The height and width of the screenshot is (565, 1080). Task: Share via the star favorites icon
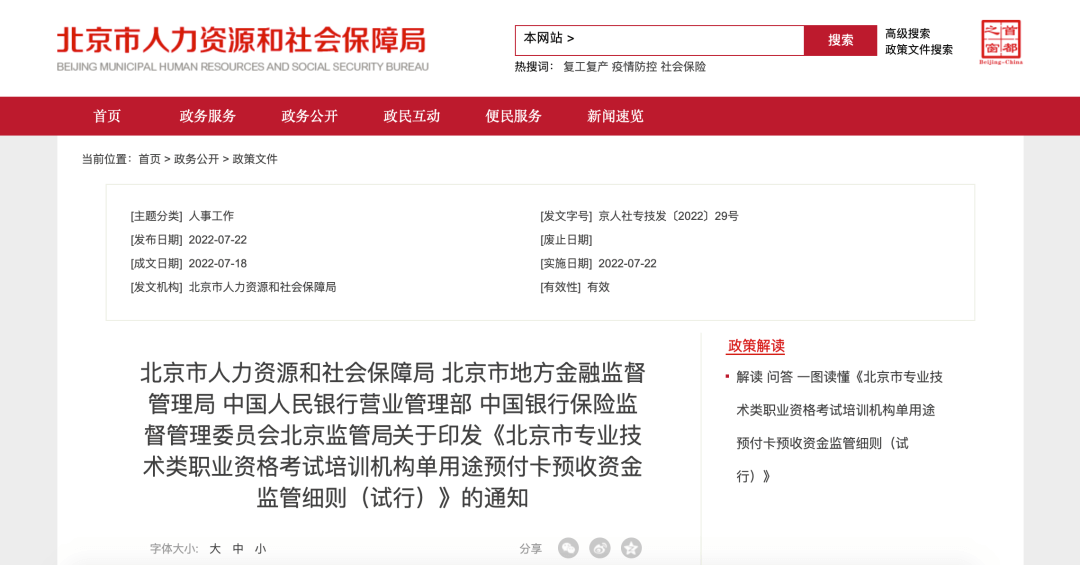(x=632, y=548)
